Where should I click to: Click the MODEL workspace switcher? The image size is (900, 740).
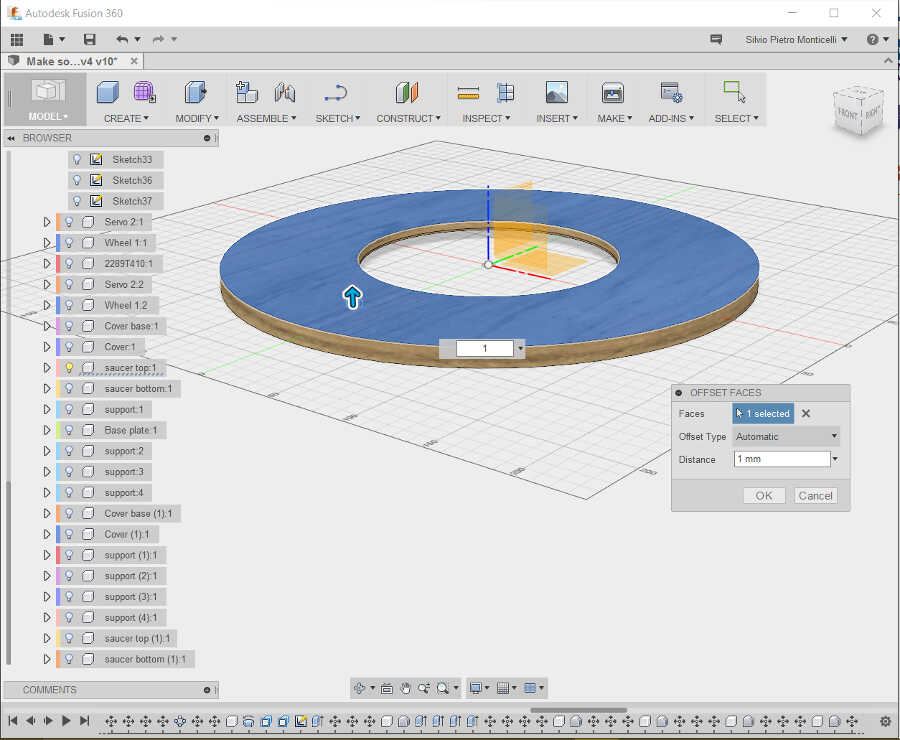(x=44, y=100)
